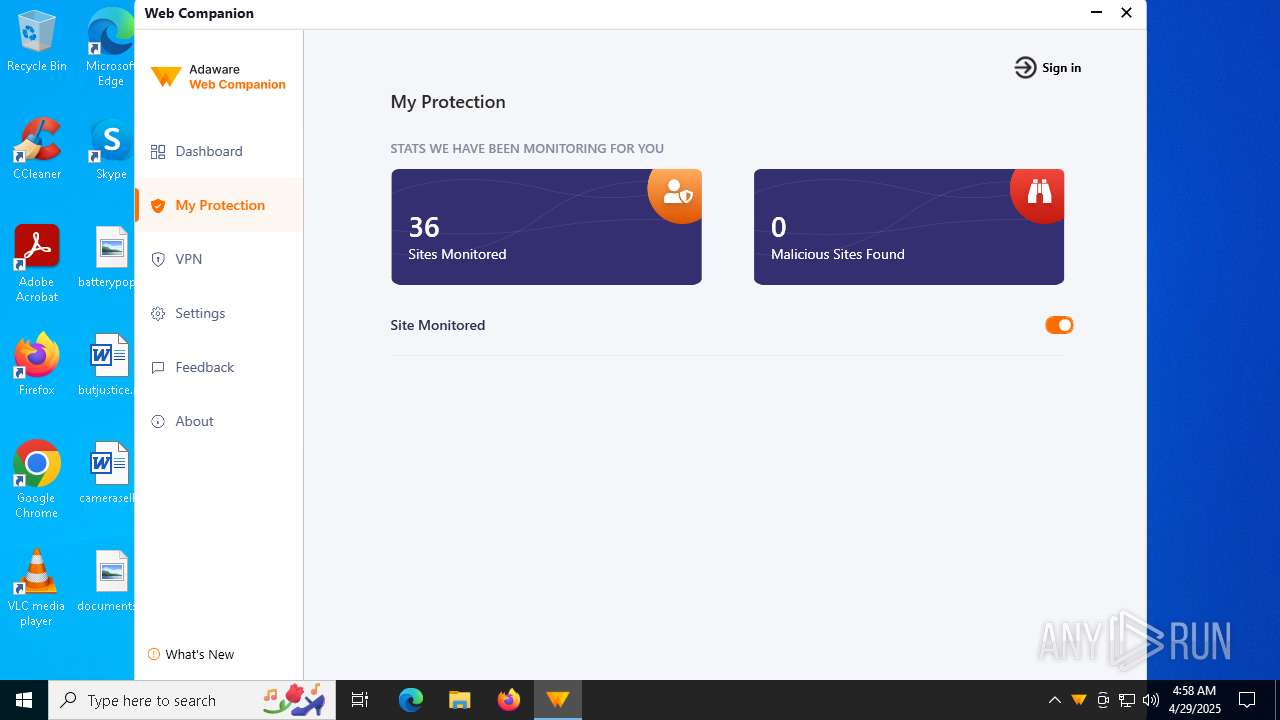This screenshot has width=1280, height=720.
Task: Open File Explorer from the taskbar
Action: pyautogui.click(x=460, y=700)
